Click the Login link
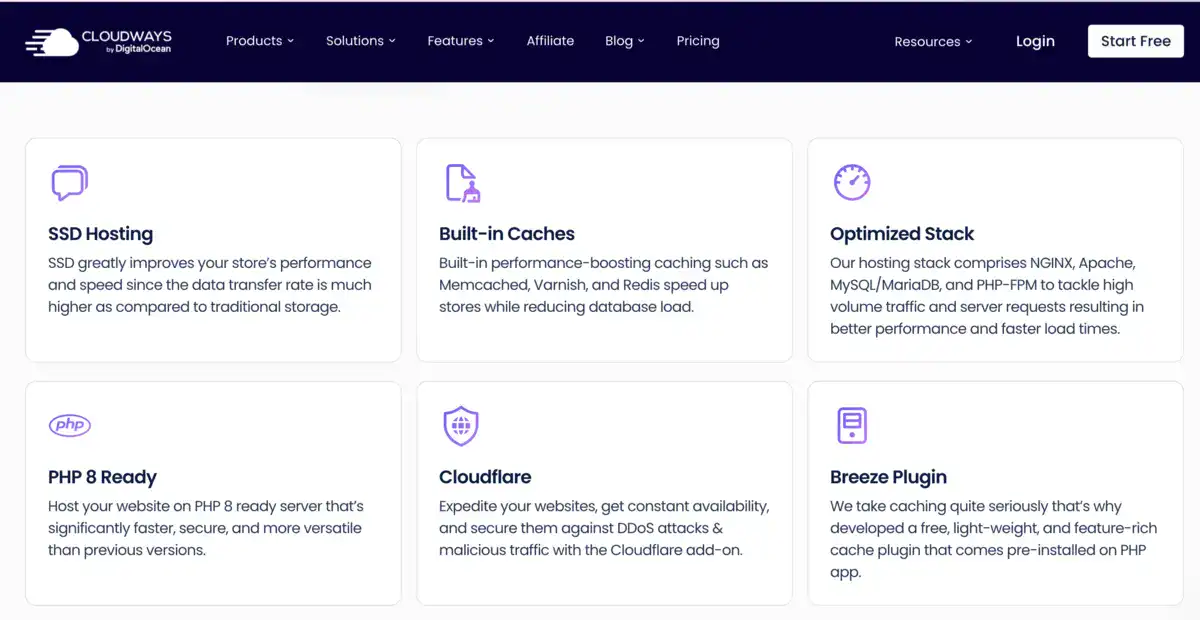 click(1035, 41)
